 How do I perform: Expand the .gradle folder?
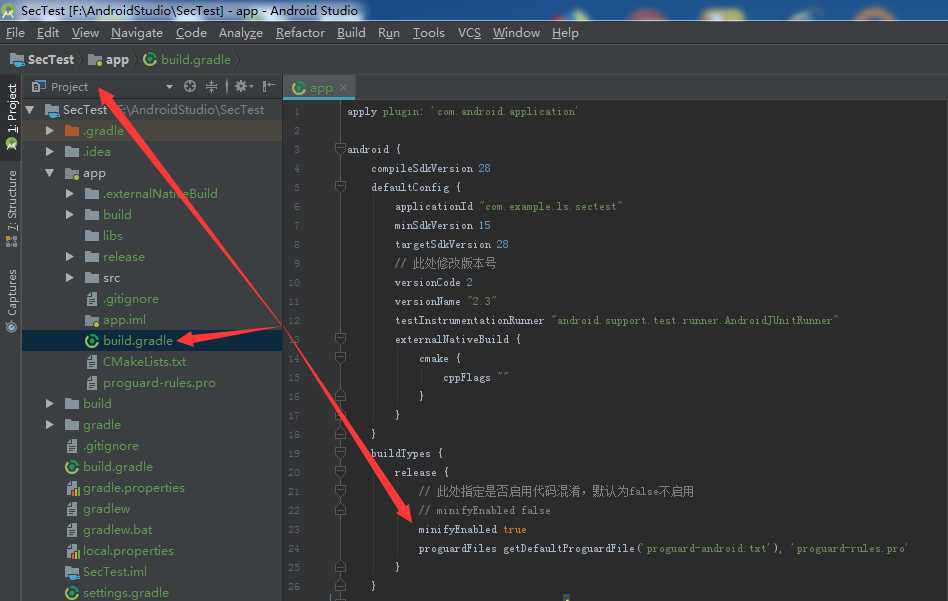click(x=50, y=131)
